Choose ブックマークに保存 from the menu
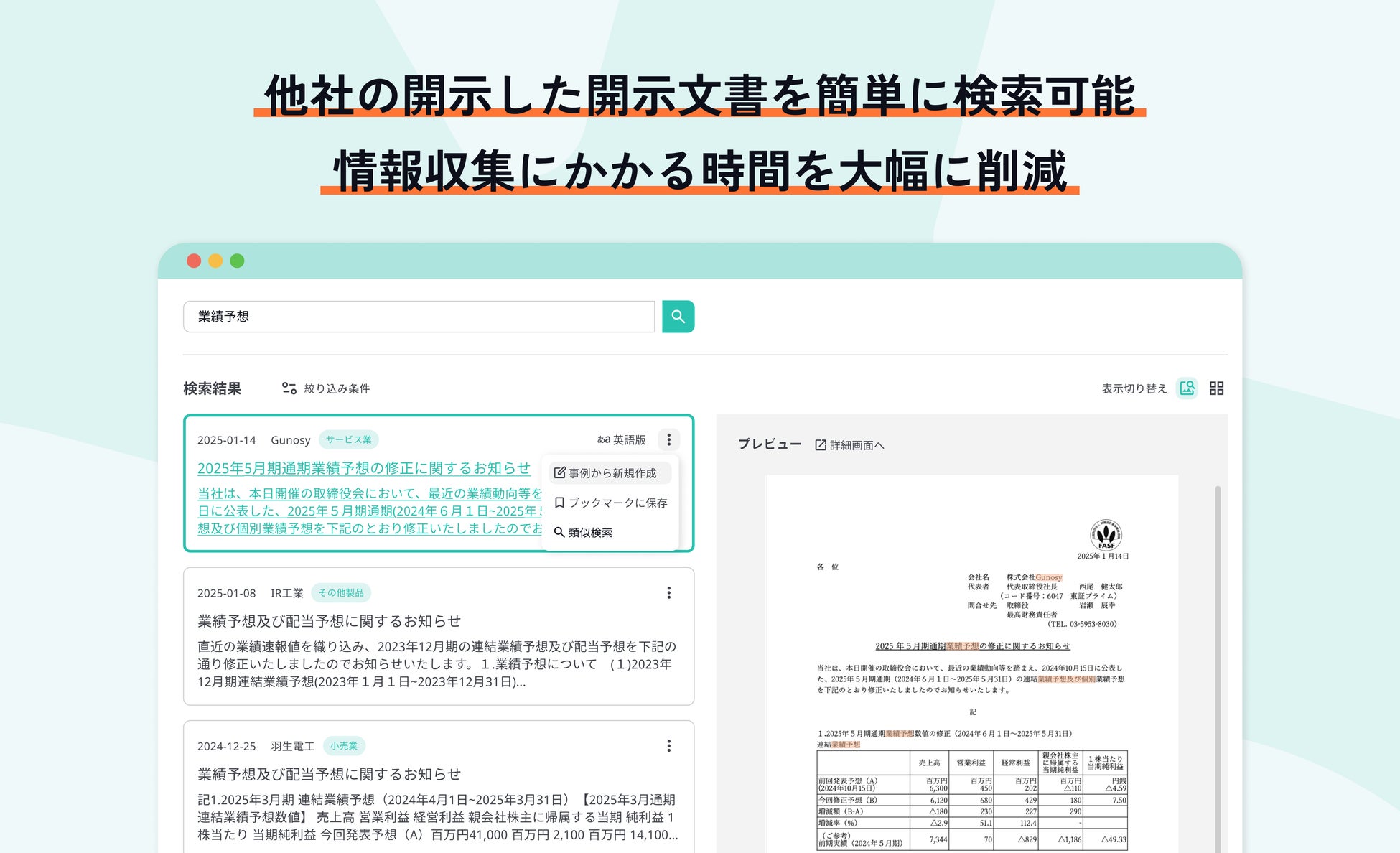Screen dimensions: 1400x853 [x=610, y=503]
